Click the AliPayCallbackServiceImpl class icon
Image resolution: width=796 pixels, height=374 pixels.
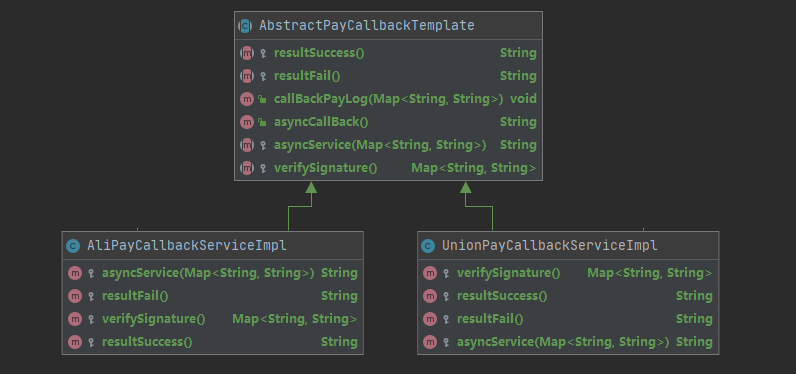click(73, 246)
